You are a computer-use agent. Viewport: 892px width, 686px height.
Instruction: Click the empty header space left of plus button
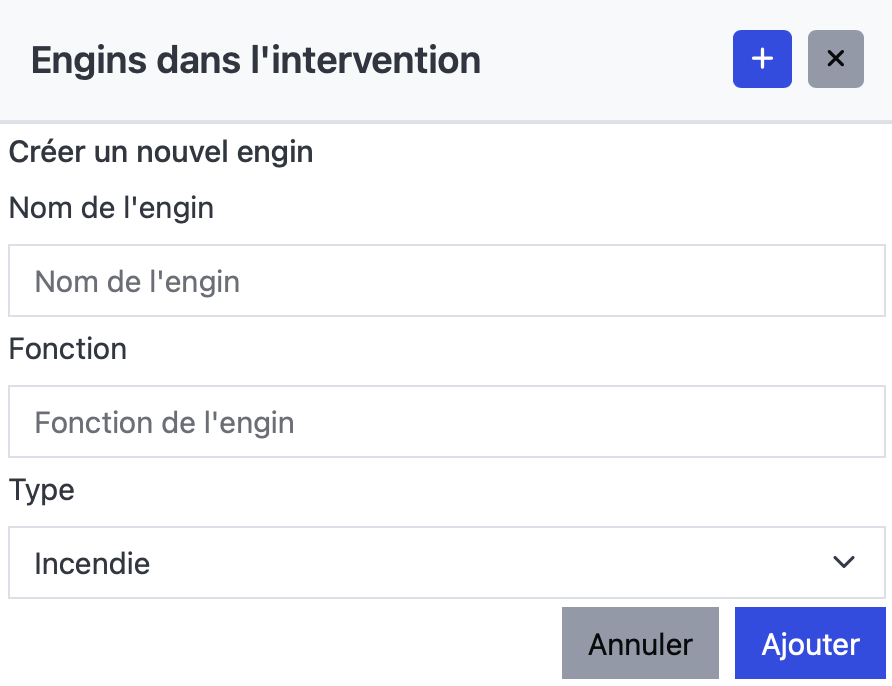coord(610,60)
